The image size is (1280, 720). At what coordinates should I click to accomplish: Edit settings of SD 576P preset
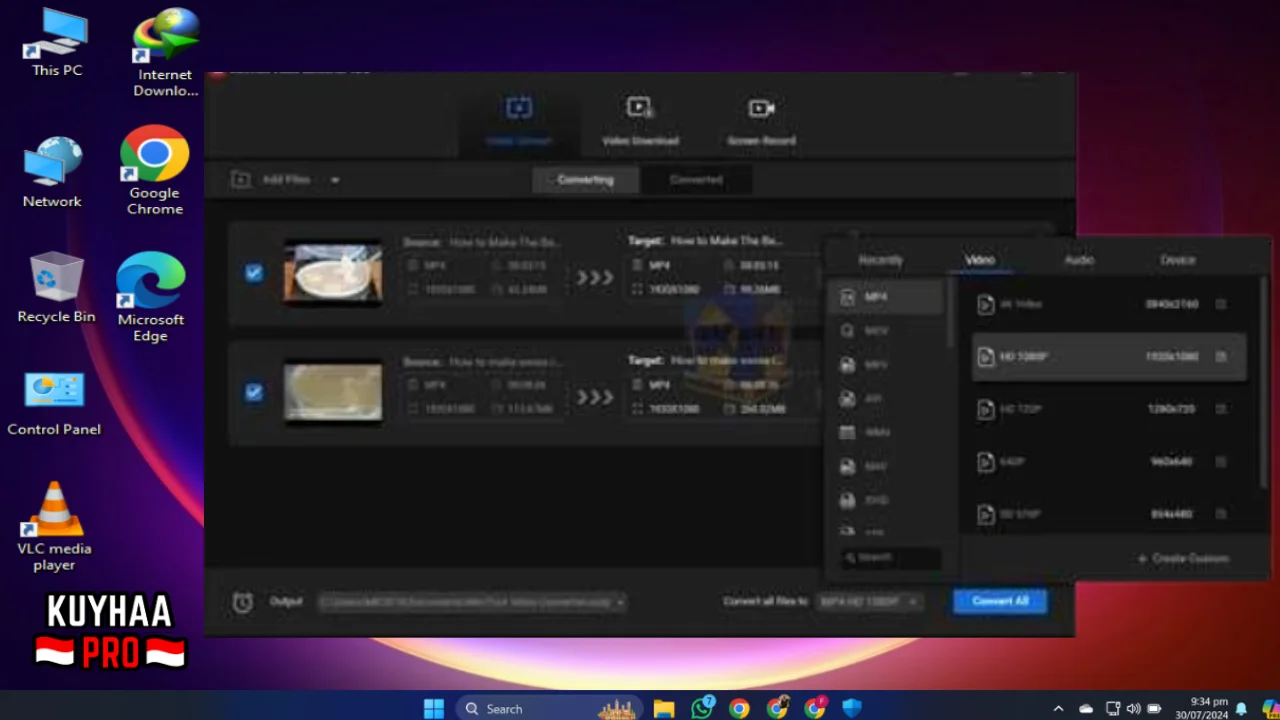click(1221, 514)
